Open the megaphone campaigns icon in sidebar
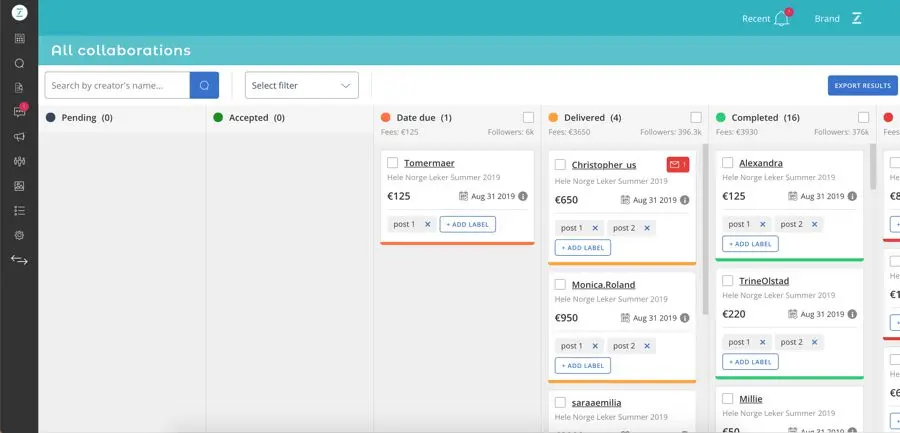 click(x=19, y=137)
